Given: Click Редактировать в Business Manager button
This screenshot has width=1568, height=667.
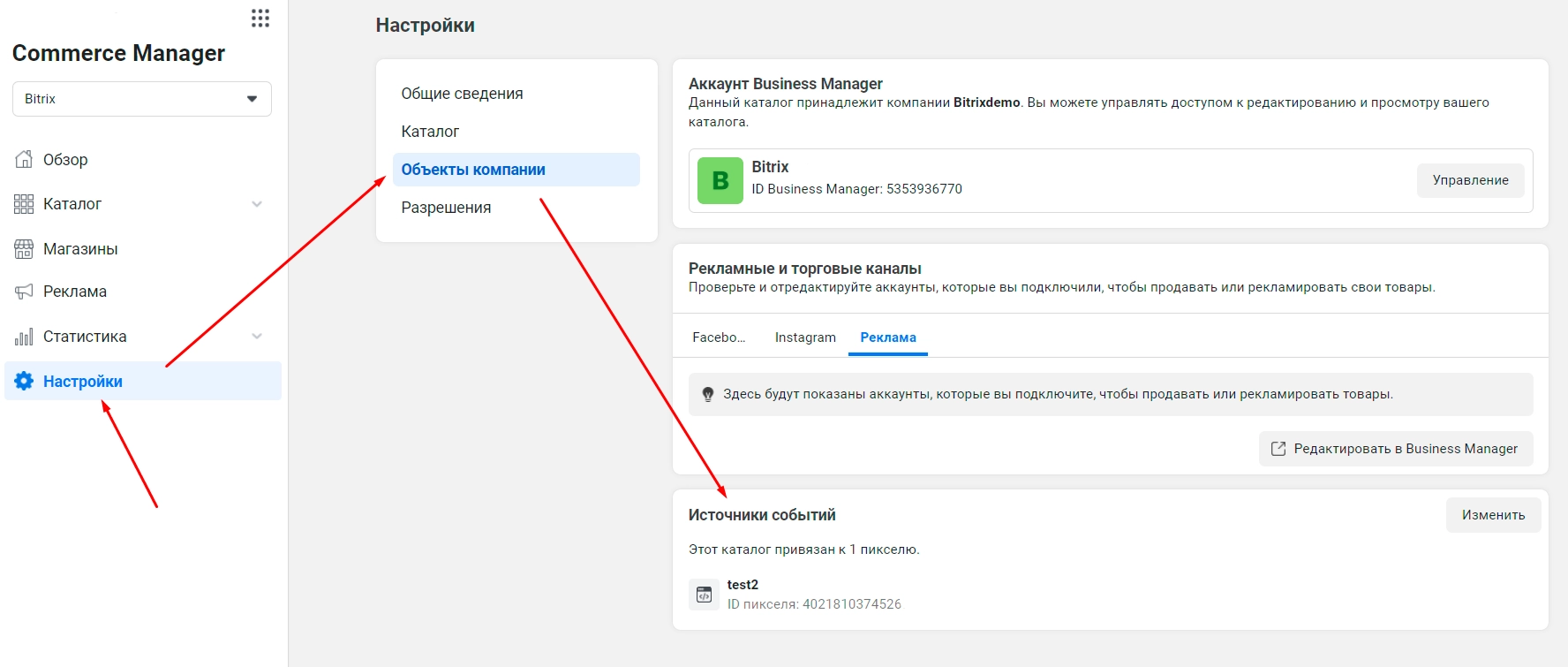Looking at the screenshot, I should pyautogui.click(x=1396, y=449).
